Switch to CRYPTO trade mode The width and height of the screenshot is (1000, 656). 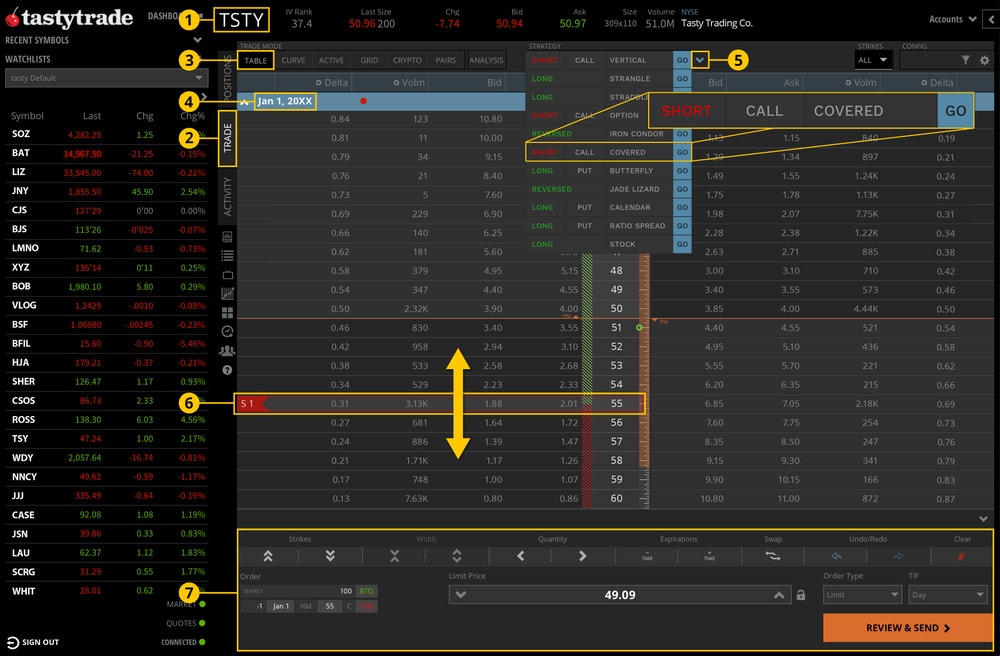(x=407, y=61)
